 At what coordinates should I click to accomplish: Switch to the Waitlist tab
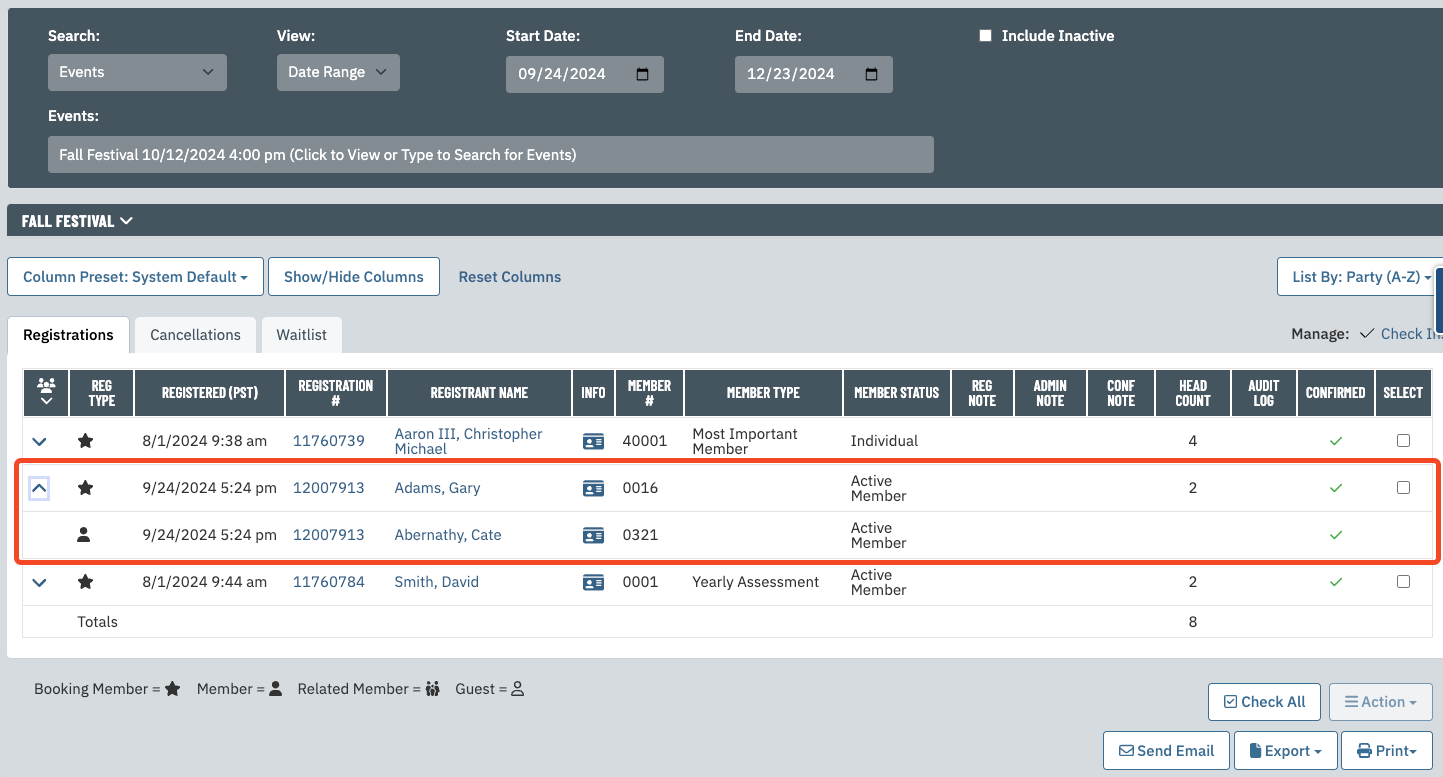tap(302, 335)
